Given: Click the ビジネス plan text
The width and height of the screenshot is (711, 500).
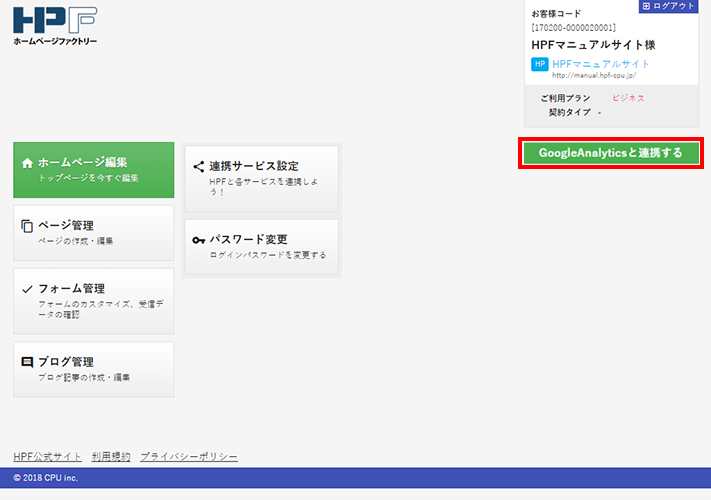Looking at the screenshot, I should (x=628, y=98).
